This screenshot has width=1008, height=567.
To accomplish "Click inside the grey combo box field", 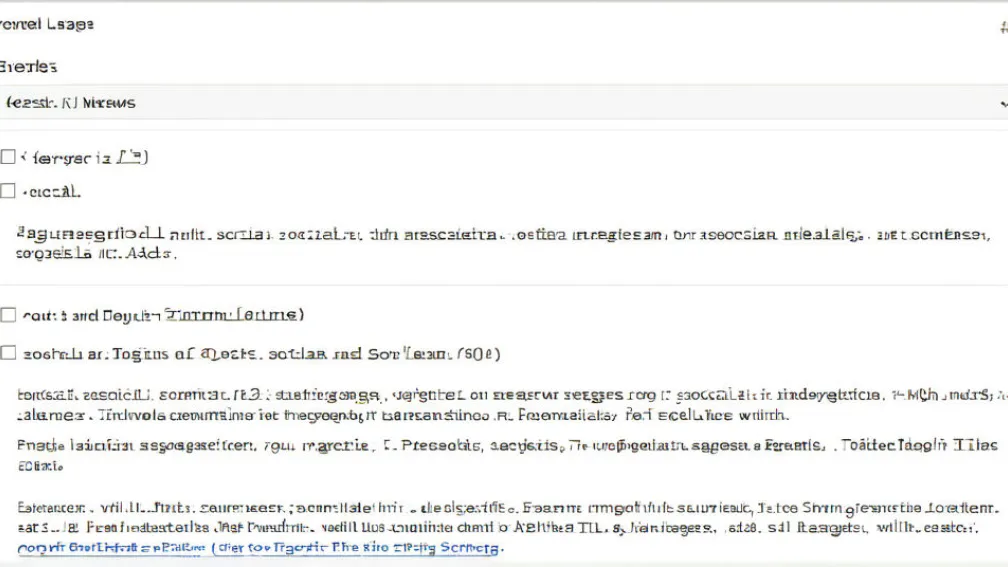I will click(500, 103).
